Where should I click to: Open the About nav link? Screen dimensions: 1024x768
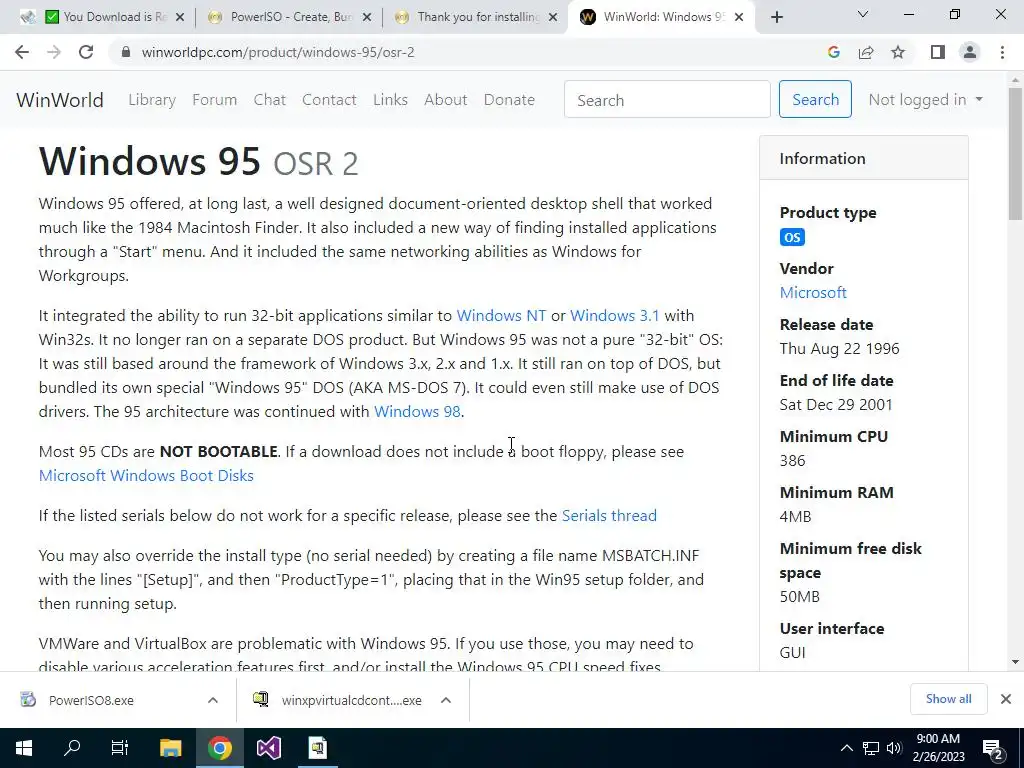446,100
